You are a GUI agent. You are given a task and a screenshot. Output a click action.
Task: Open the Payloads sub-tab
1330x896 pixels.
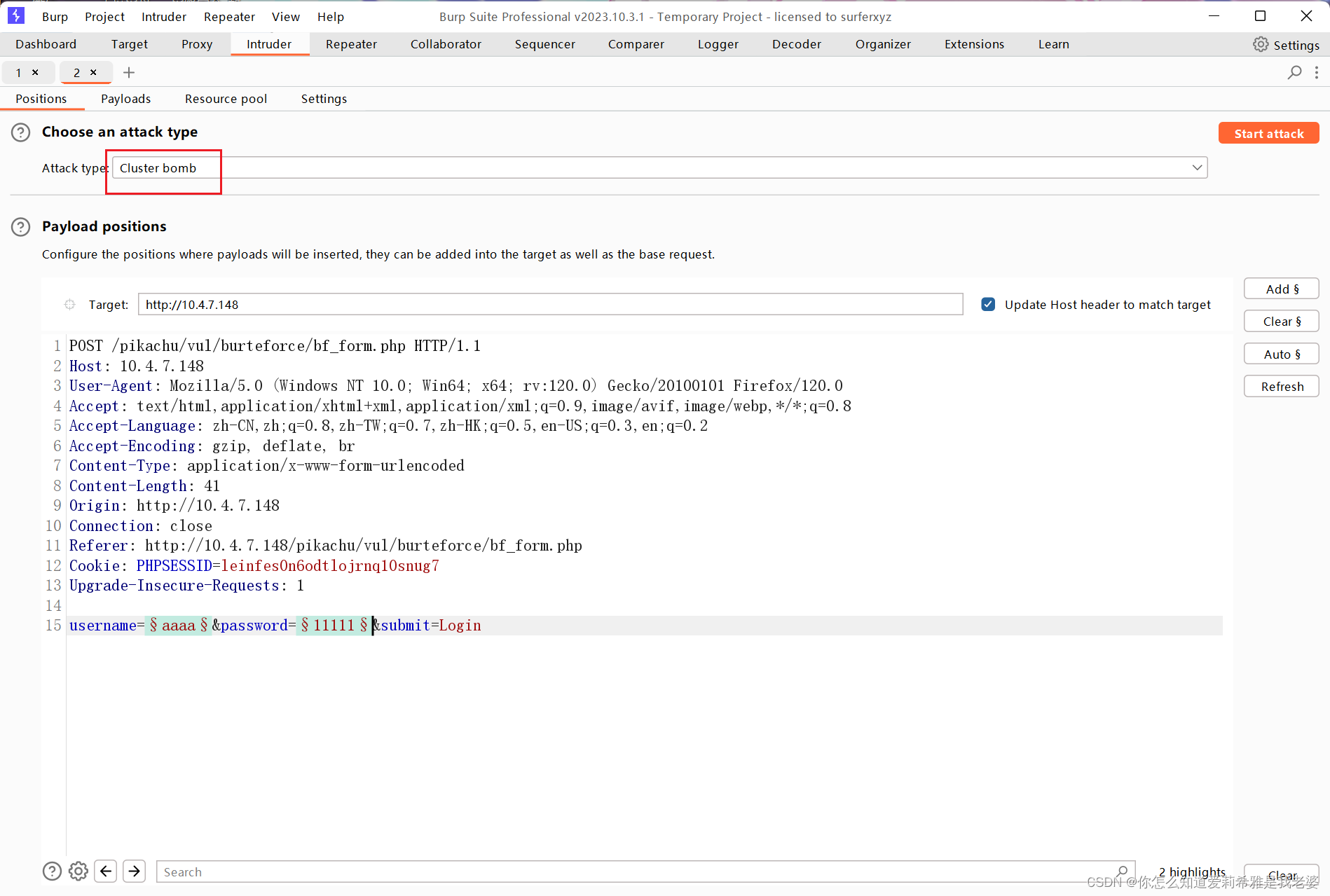[x=126, y=99]
